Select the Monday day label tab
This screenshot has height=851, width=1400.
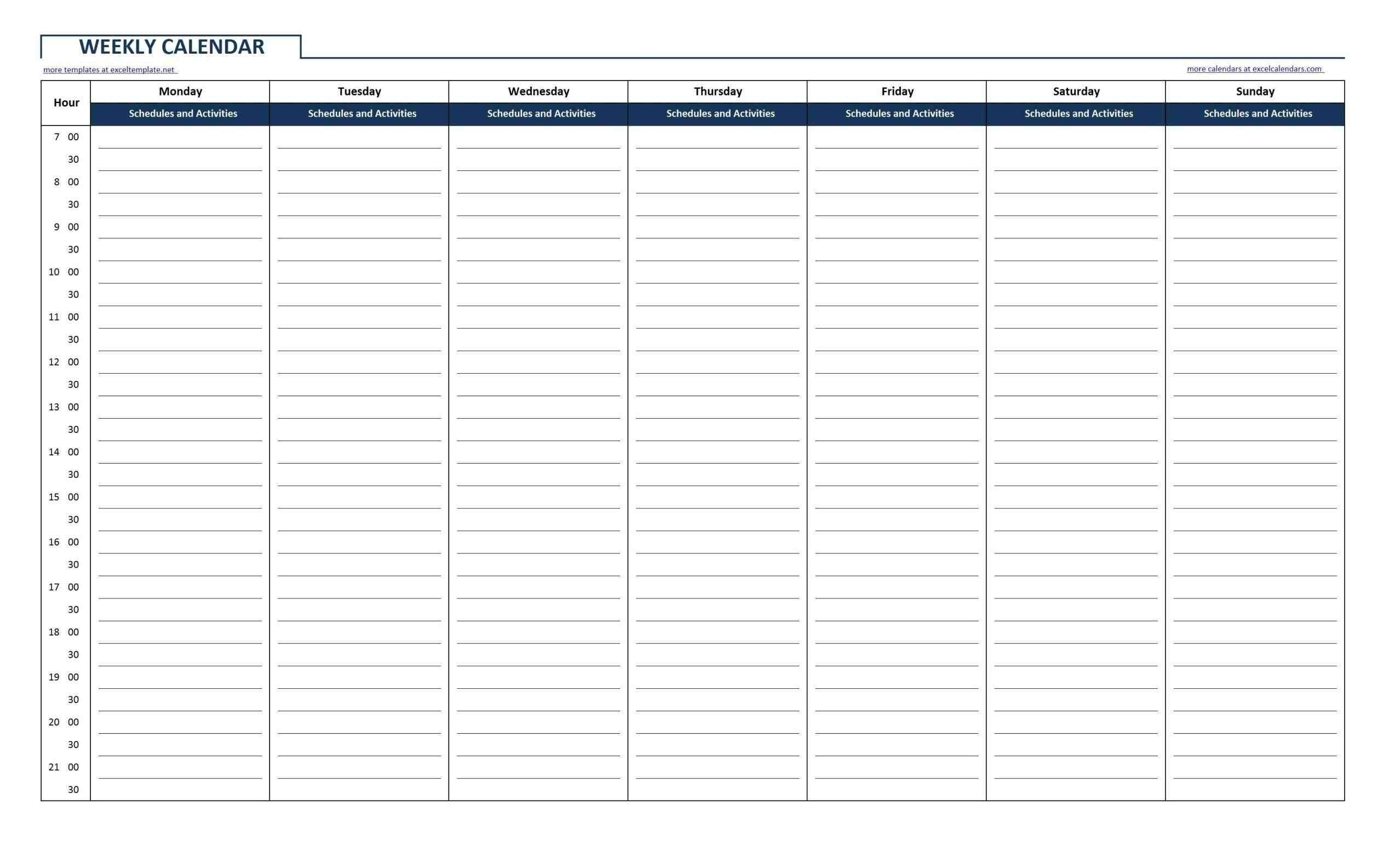pos(180,93)
